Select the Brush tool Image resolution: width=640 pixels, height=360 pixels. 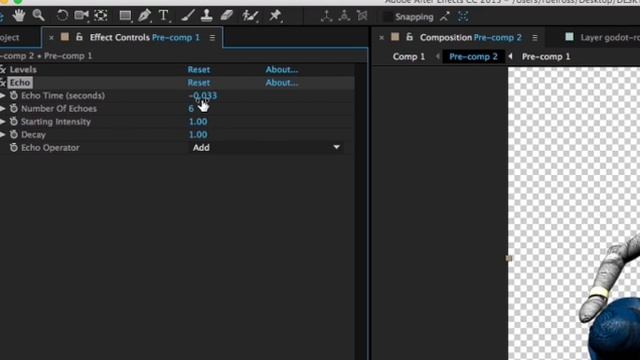pyautogui.click(x=188, y=16)
